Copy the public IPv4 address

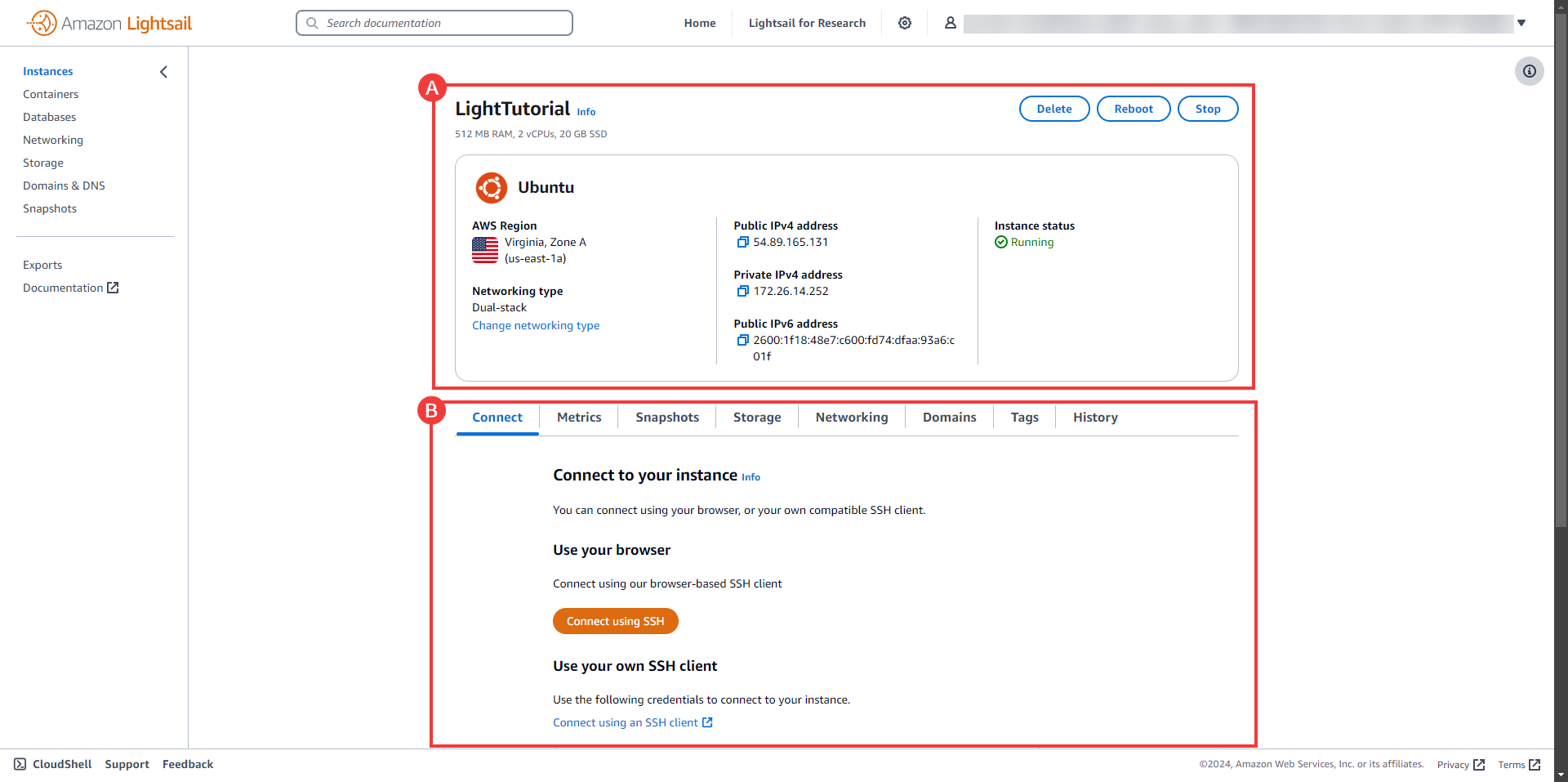(x=742, y=242)
